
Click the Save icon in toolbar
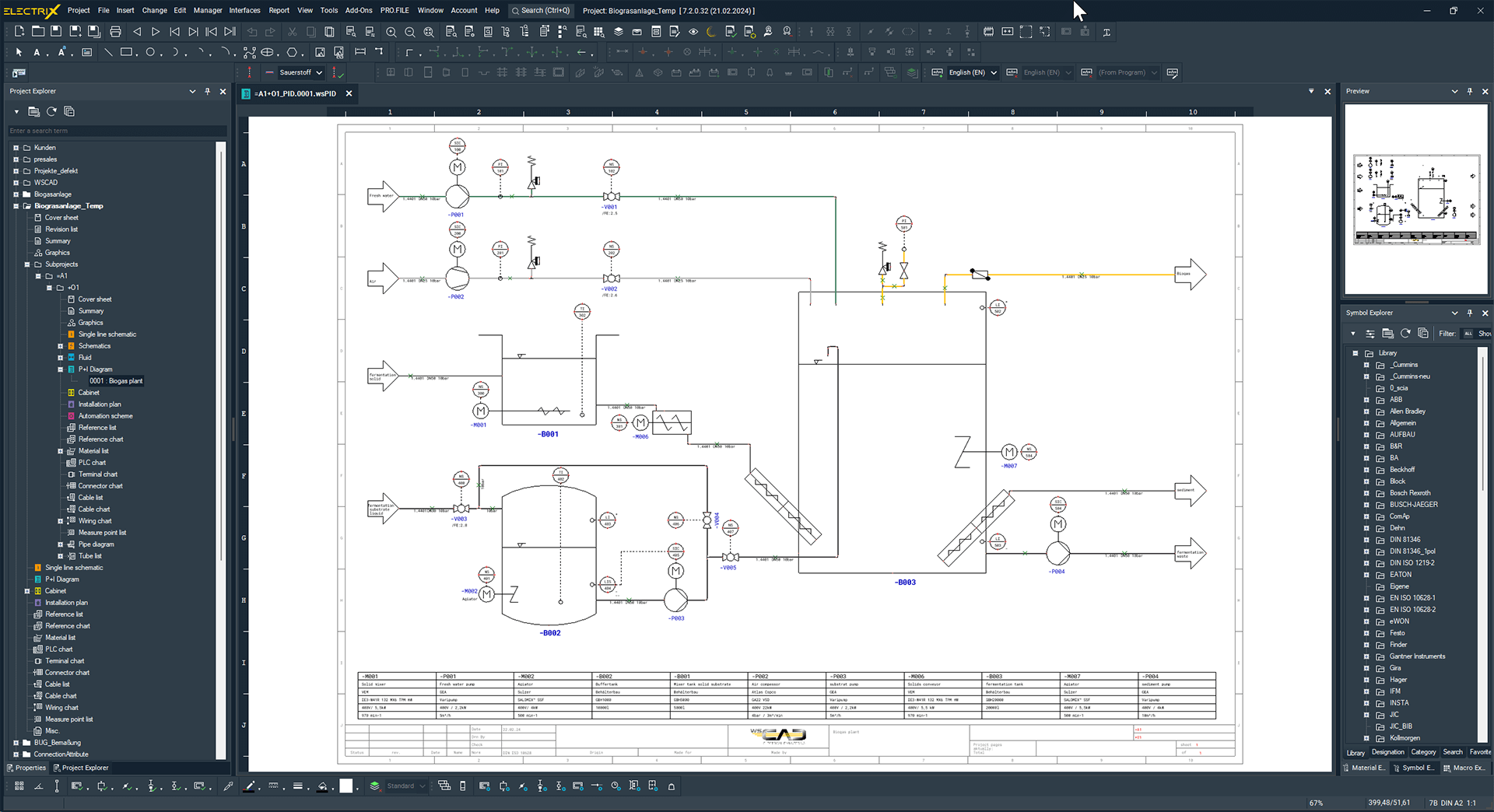[x=56, y=32]
